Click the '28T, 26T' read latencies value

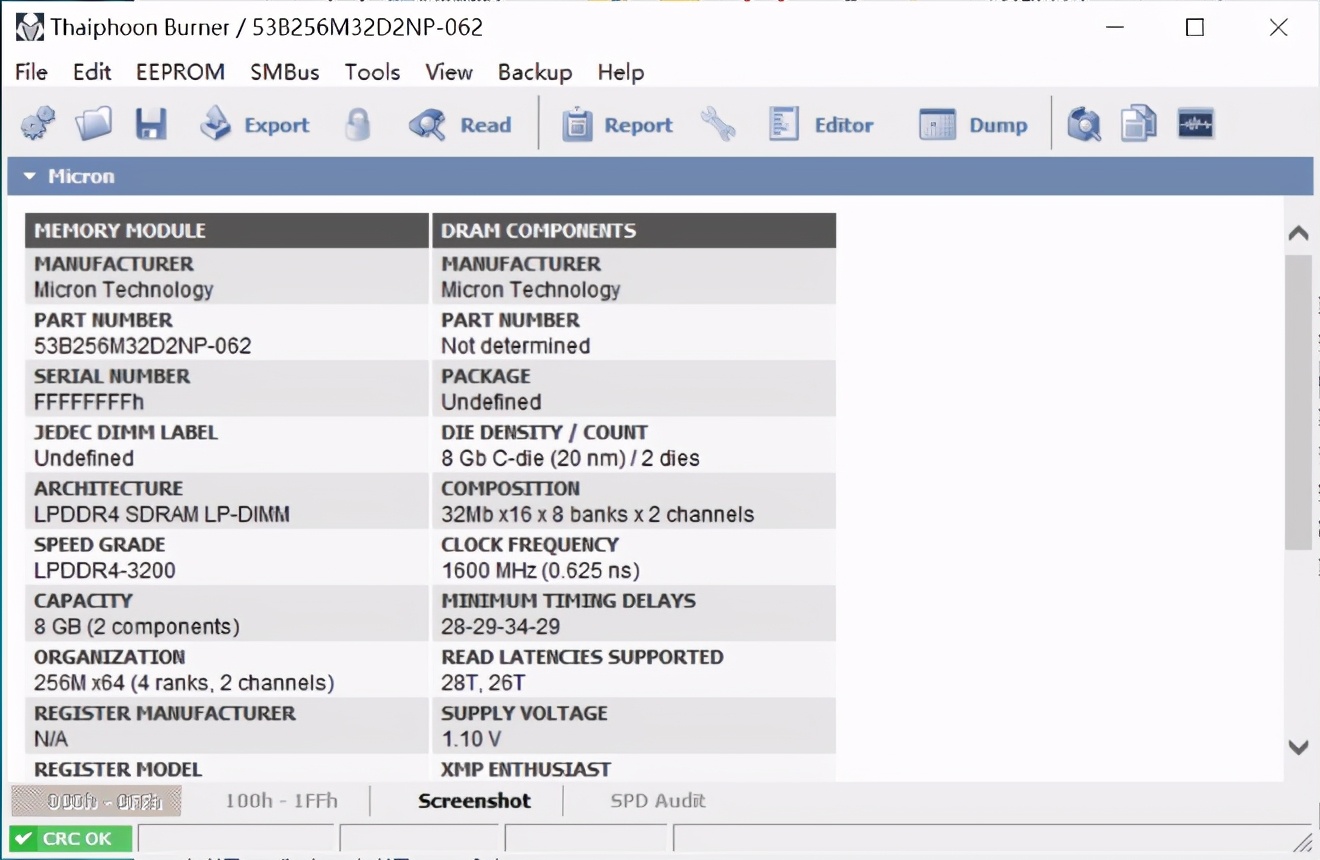point(483,682)
